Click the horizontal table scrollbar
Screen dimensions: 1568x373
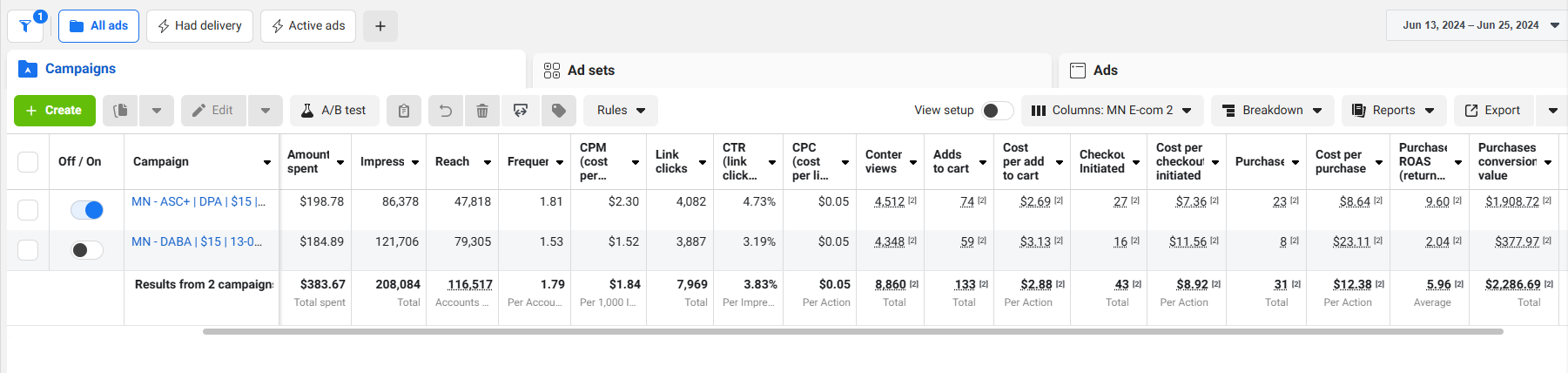(x=852, y=331)
